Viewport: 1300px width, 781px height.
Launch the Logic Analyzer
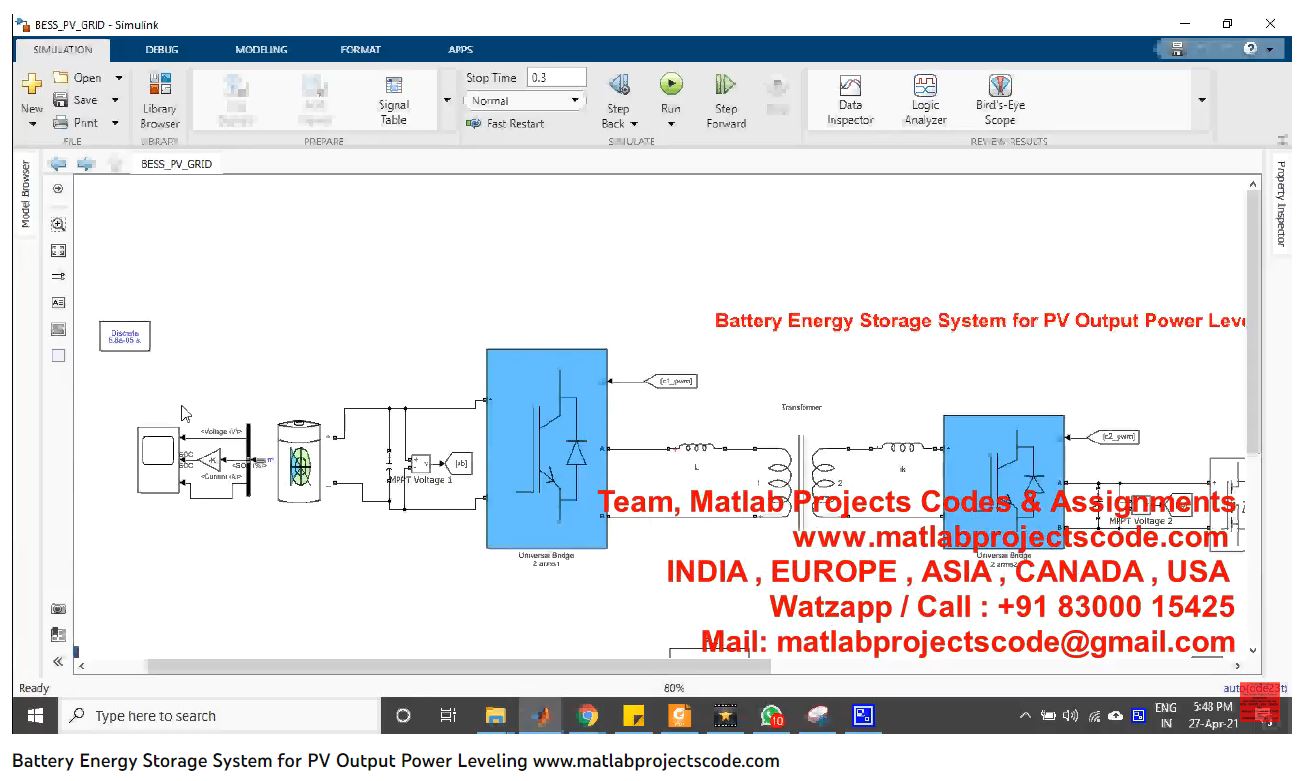coord(925,99)
